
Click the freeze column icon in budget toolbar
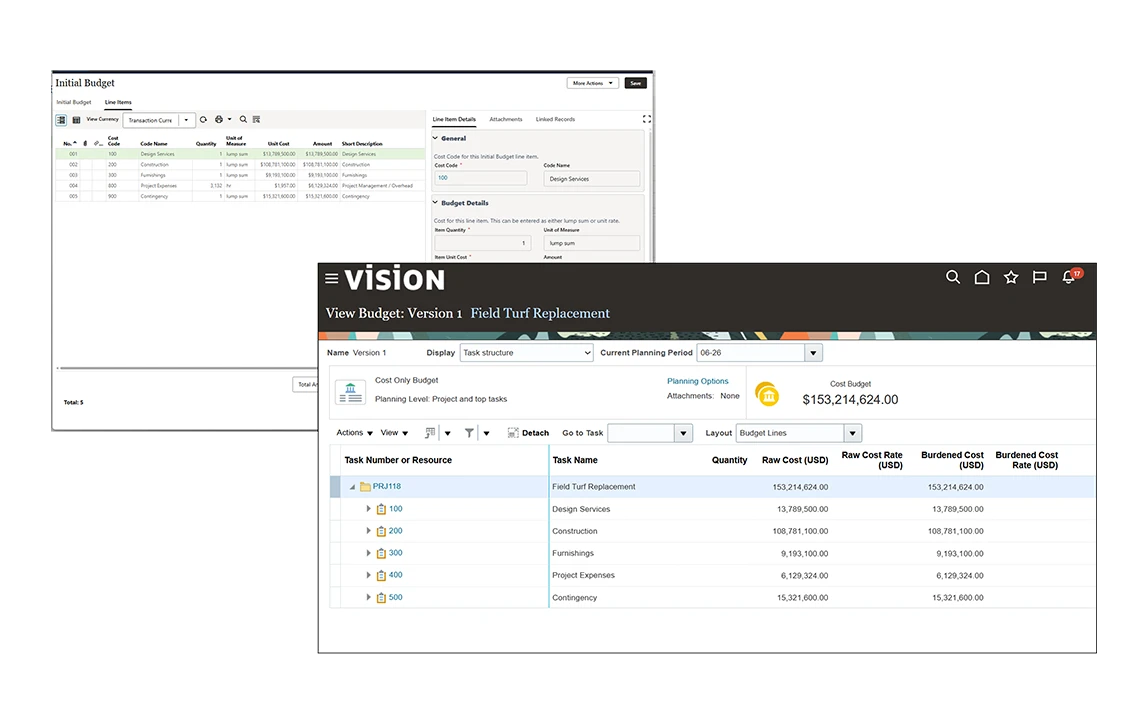click(x=430, y=433)
